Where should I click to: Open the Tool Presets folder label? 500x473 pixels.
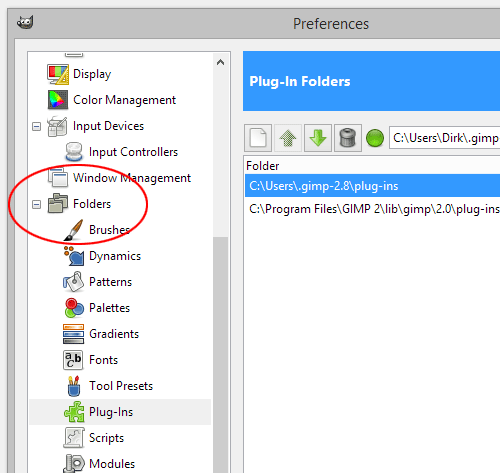coord(121,386)
